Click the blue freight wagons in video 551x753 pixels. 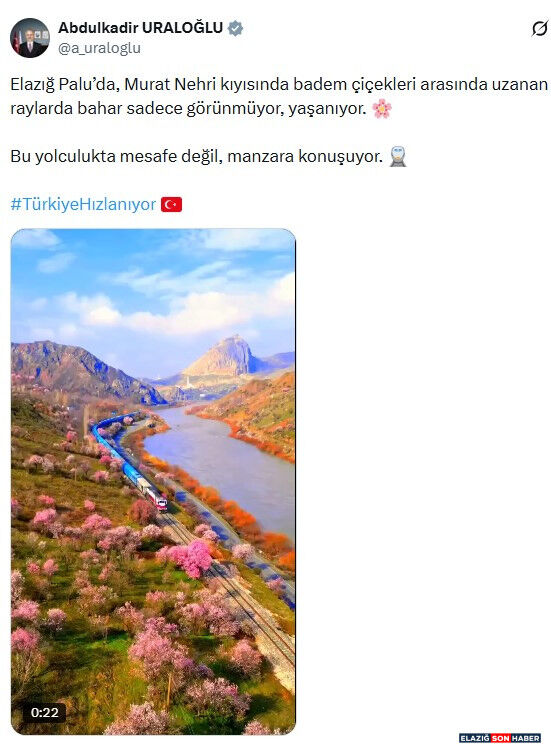click(117, 449)
